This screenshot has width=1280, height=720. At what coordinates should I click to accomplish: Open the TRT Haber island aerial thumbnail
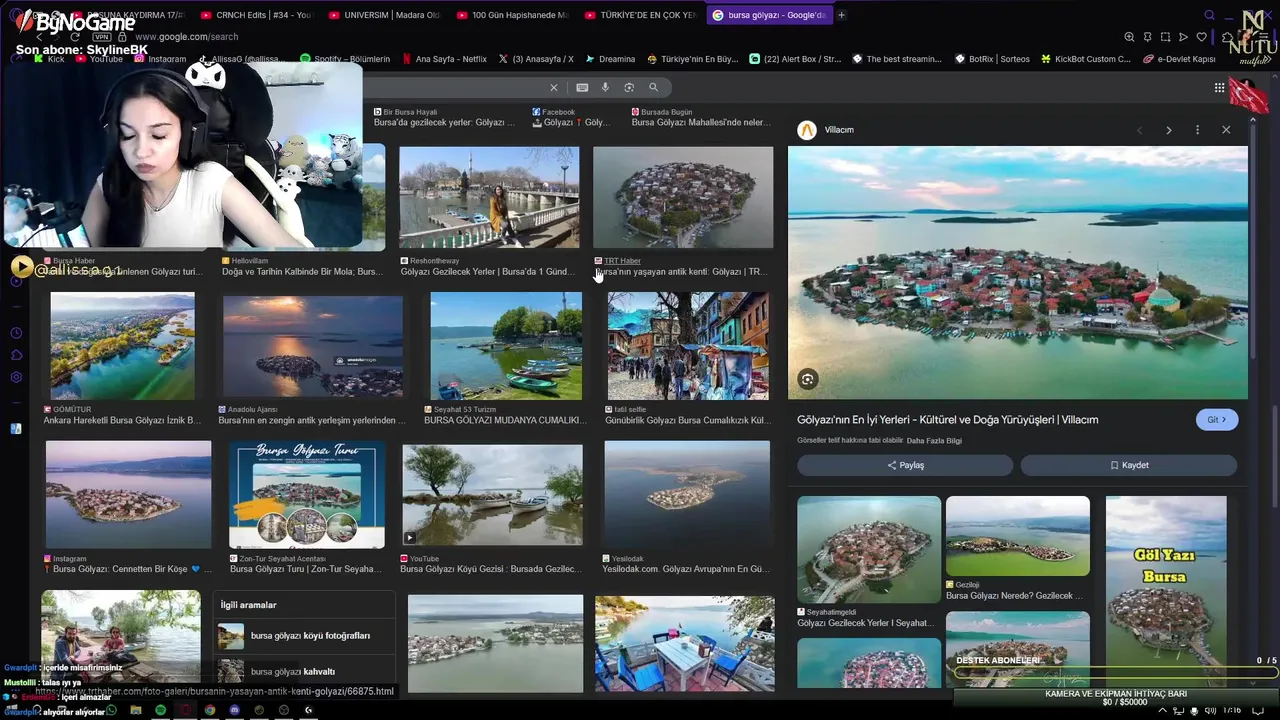[683, 198]
